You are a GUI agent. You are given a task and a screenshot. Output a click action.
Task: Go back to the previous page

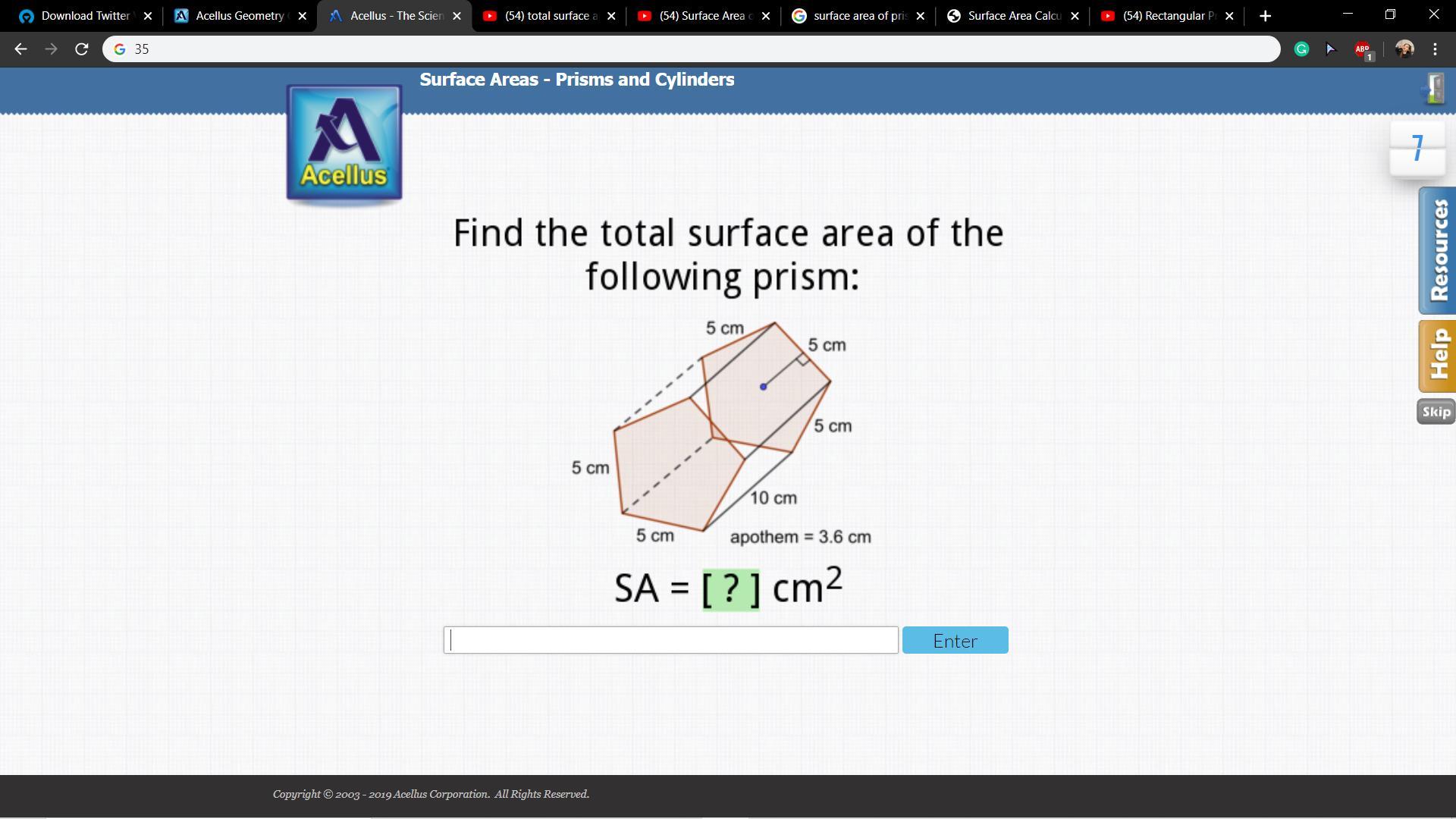(x=20, y=49)
